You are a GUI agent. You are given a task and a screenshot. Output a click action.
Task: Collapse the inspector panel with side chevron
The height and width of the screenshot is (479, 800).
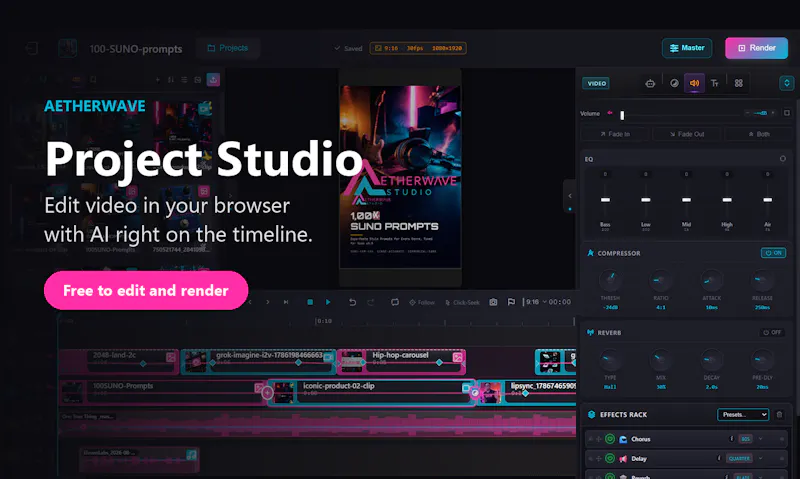570,196
